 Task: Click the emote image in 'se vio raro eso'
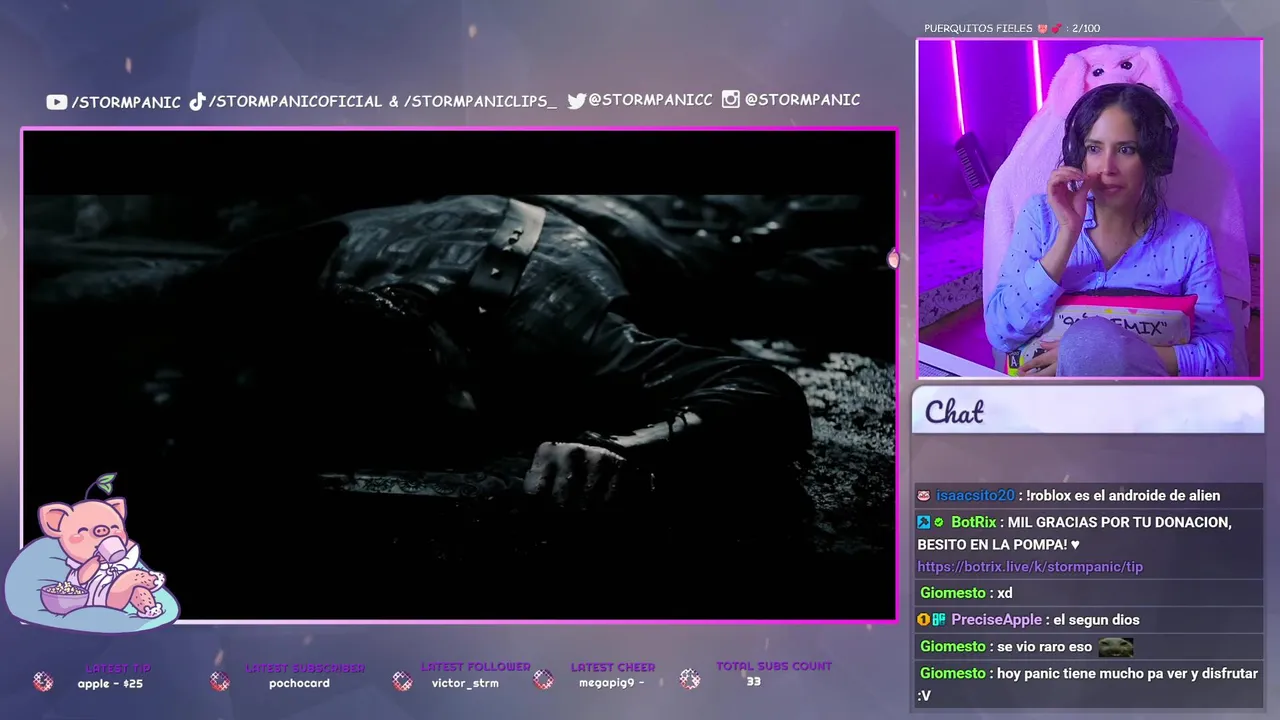pos(1116,647)
